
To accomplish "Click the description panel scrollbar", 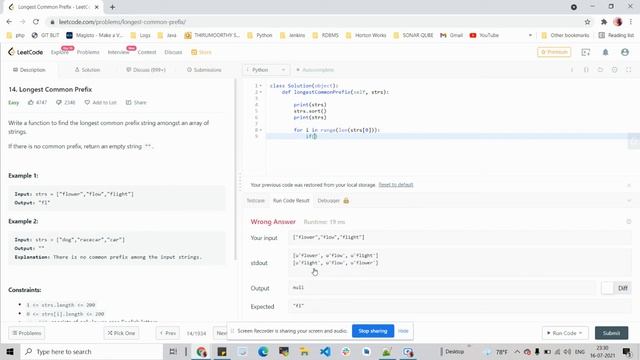I will pyautogui.click(x=235, y=169).
